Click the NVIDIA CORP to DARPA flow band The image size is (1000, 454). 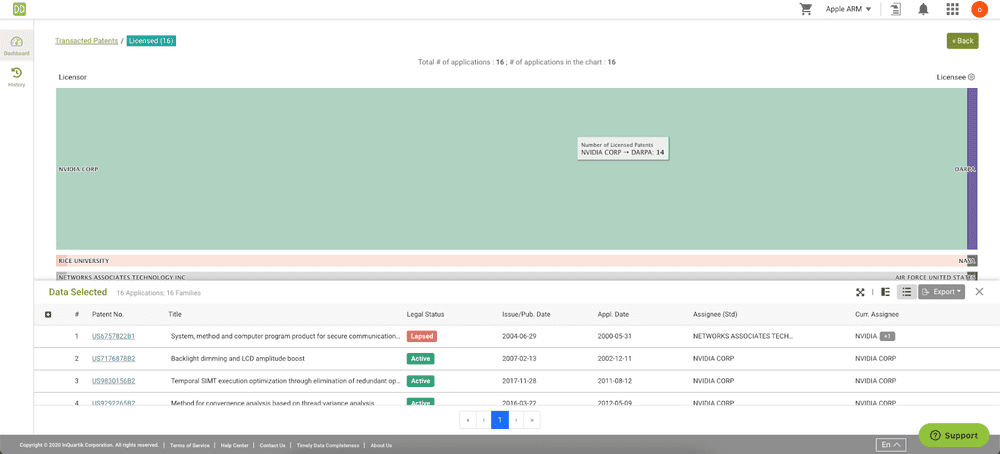point(511,168)
